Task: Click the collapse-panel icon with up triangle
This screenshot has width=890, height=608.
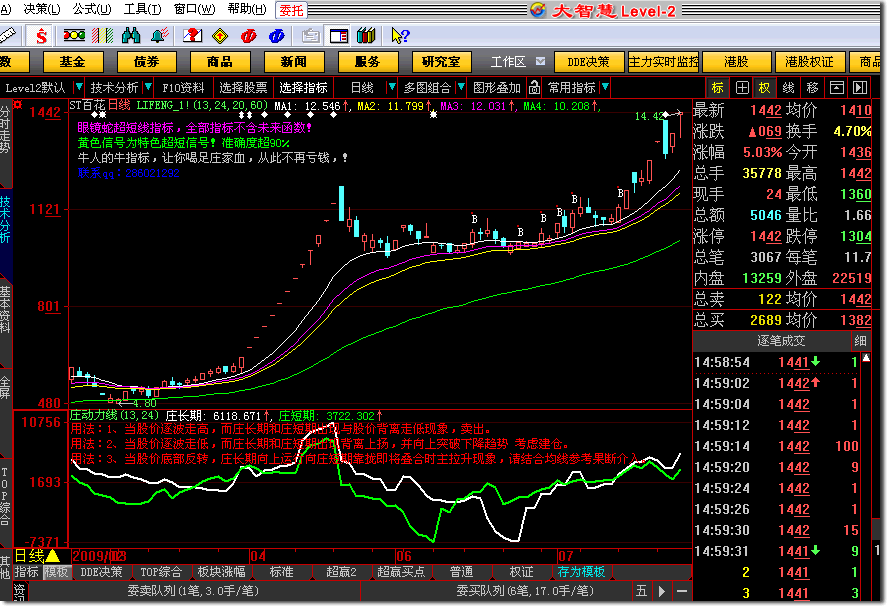Action: point(837,87)
